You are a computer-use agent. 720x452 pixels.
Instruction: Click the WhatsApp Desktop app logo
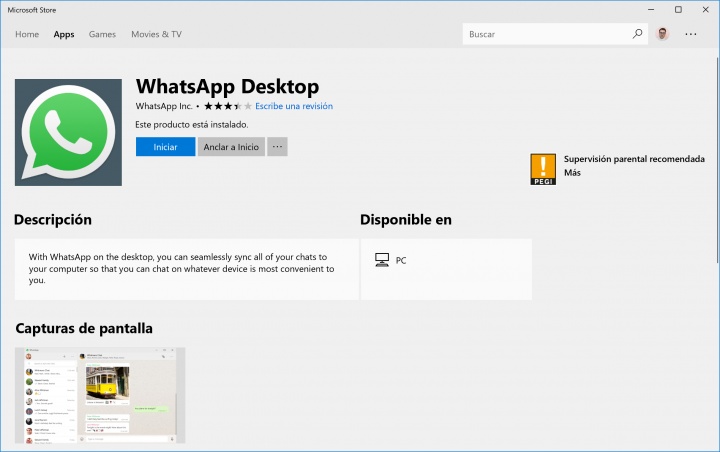pos(68,132)
